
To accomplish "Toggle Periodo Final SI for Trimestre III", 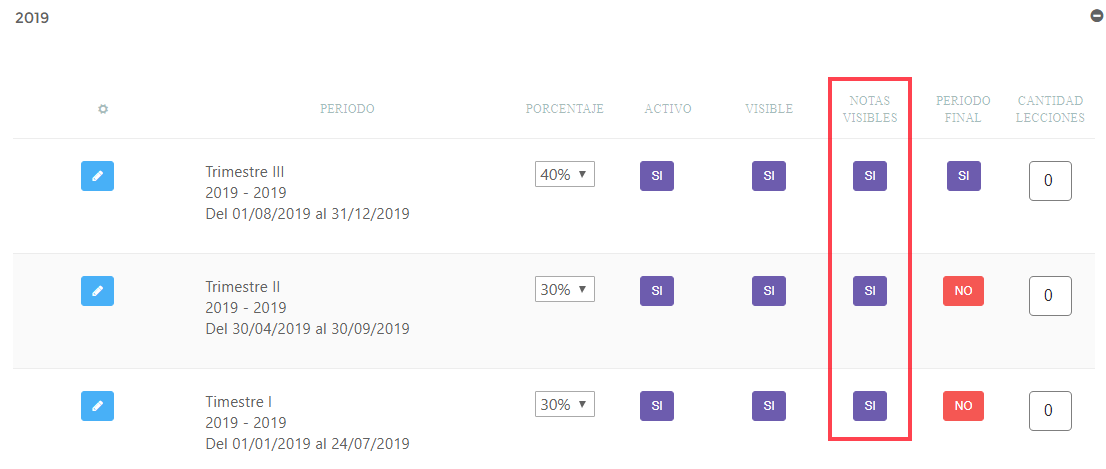I will coord(964,176).
